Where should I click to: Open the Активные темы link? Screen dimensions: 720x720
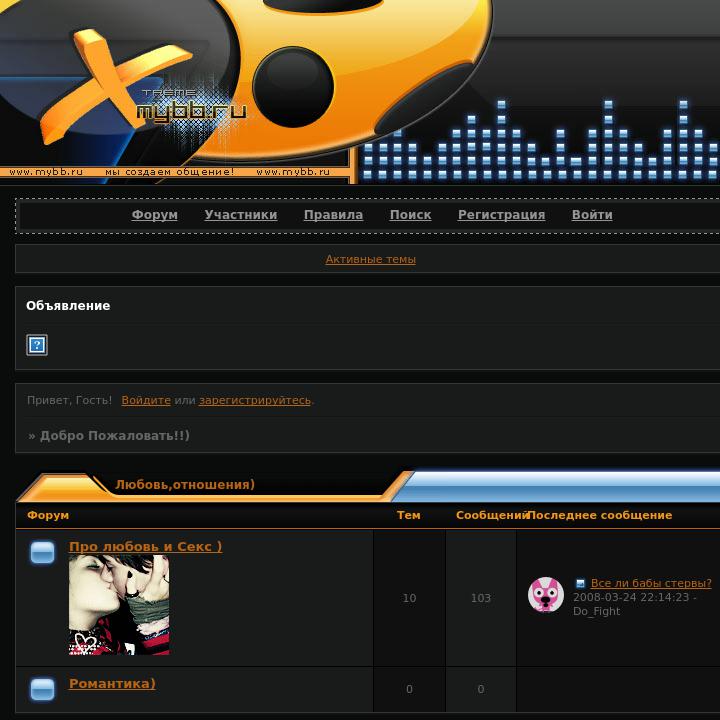click(371, 259)
